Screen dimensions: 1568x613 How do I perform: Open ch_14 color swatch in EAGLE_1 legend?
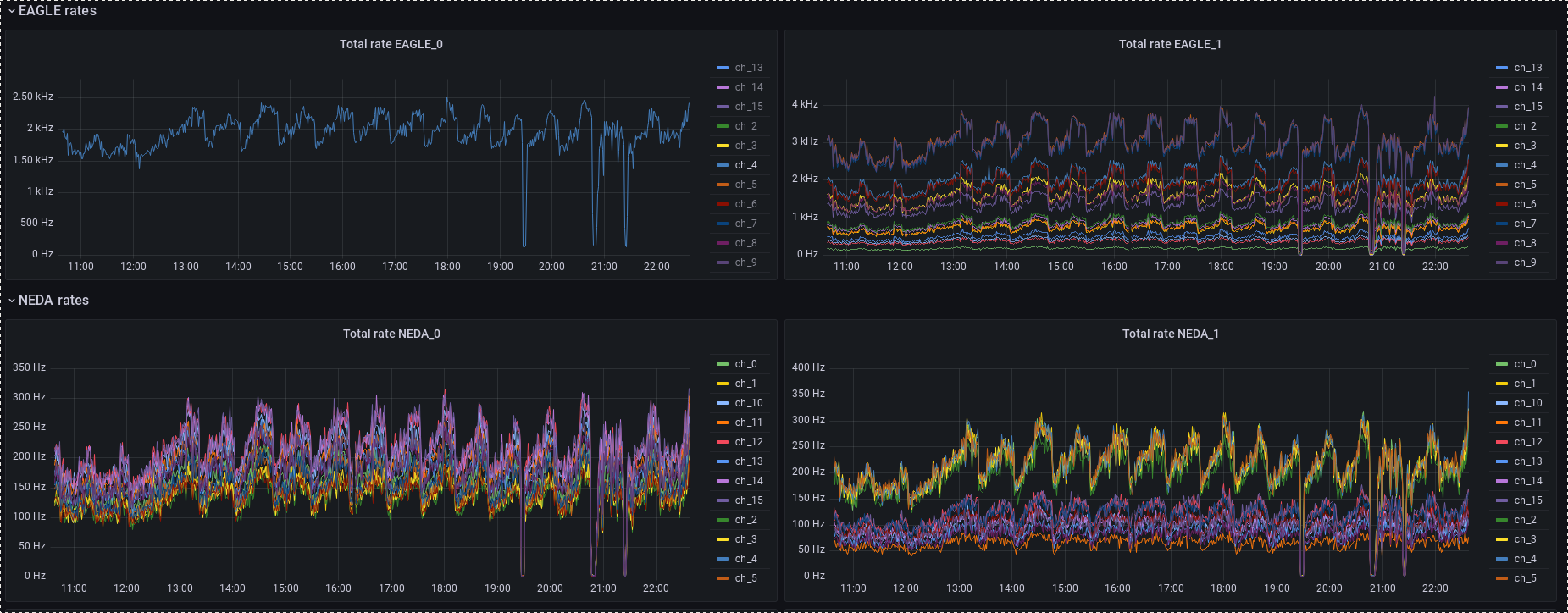pyautogui.click(x=1502, y=87)
